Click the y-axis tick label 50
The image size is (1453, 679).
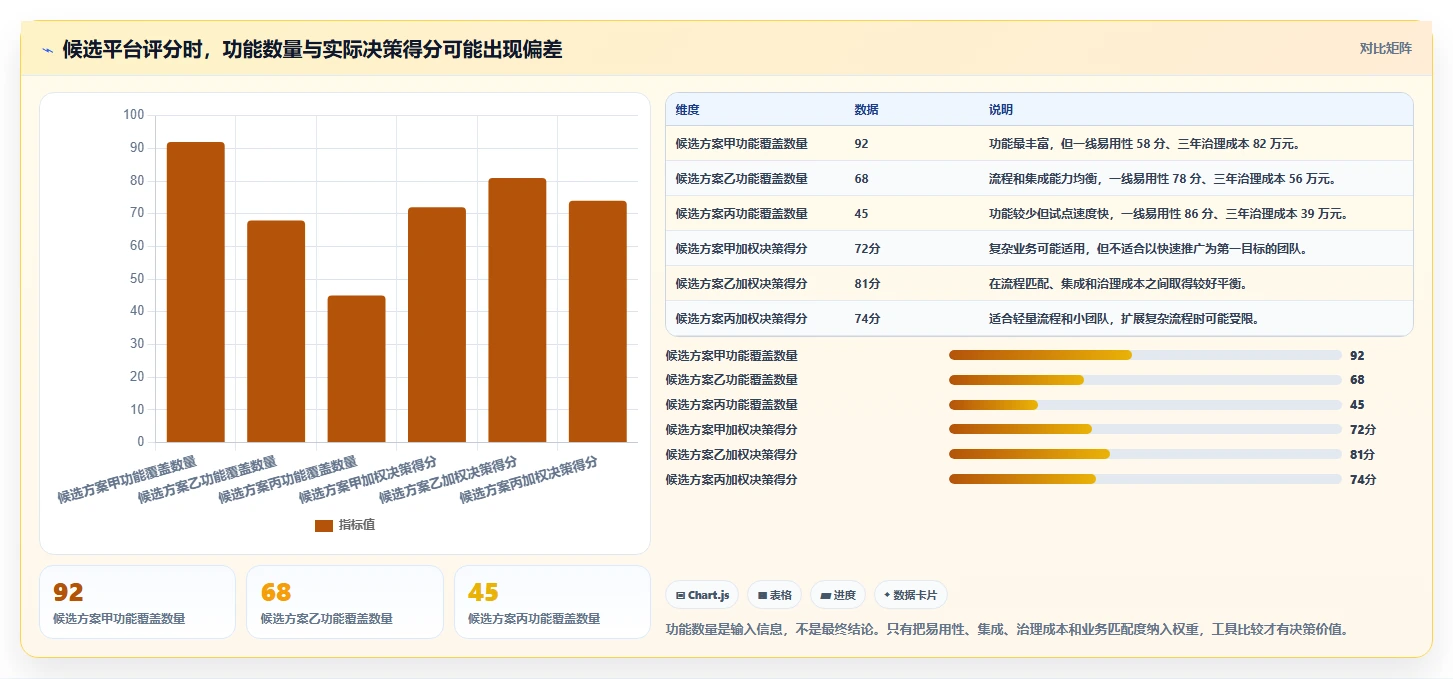(x=137, y=278)
